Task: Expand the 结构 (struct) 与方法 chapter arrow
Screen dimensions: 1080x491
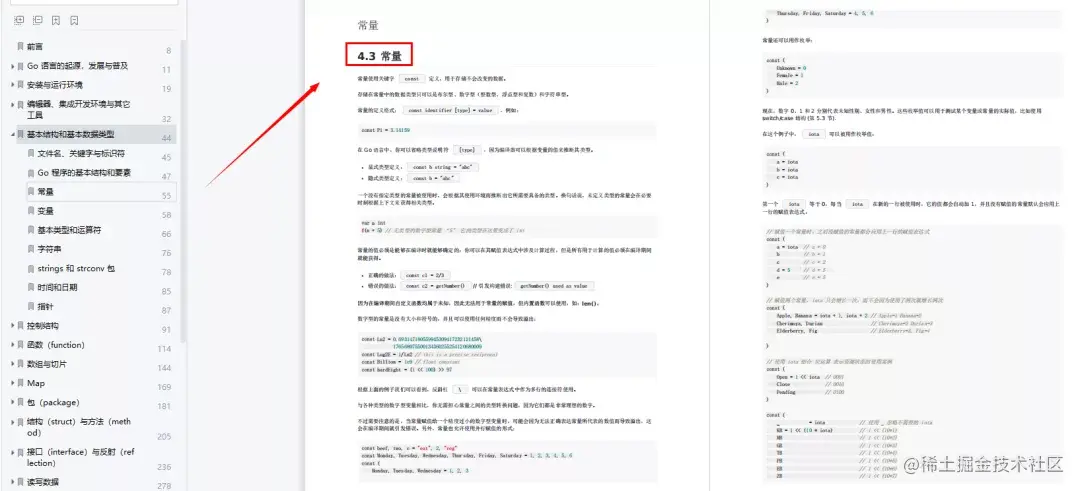Action: (12, 421)
